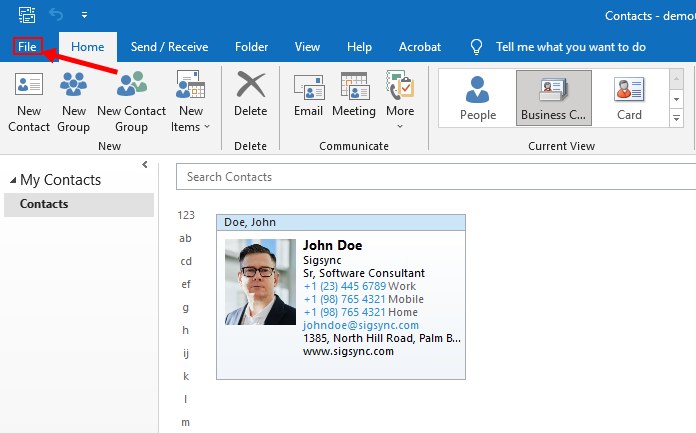Collapse the My Contacts group
The width and height of the screenshot is (696, 433).
pyautogui.click(x=13, y=181)
